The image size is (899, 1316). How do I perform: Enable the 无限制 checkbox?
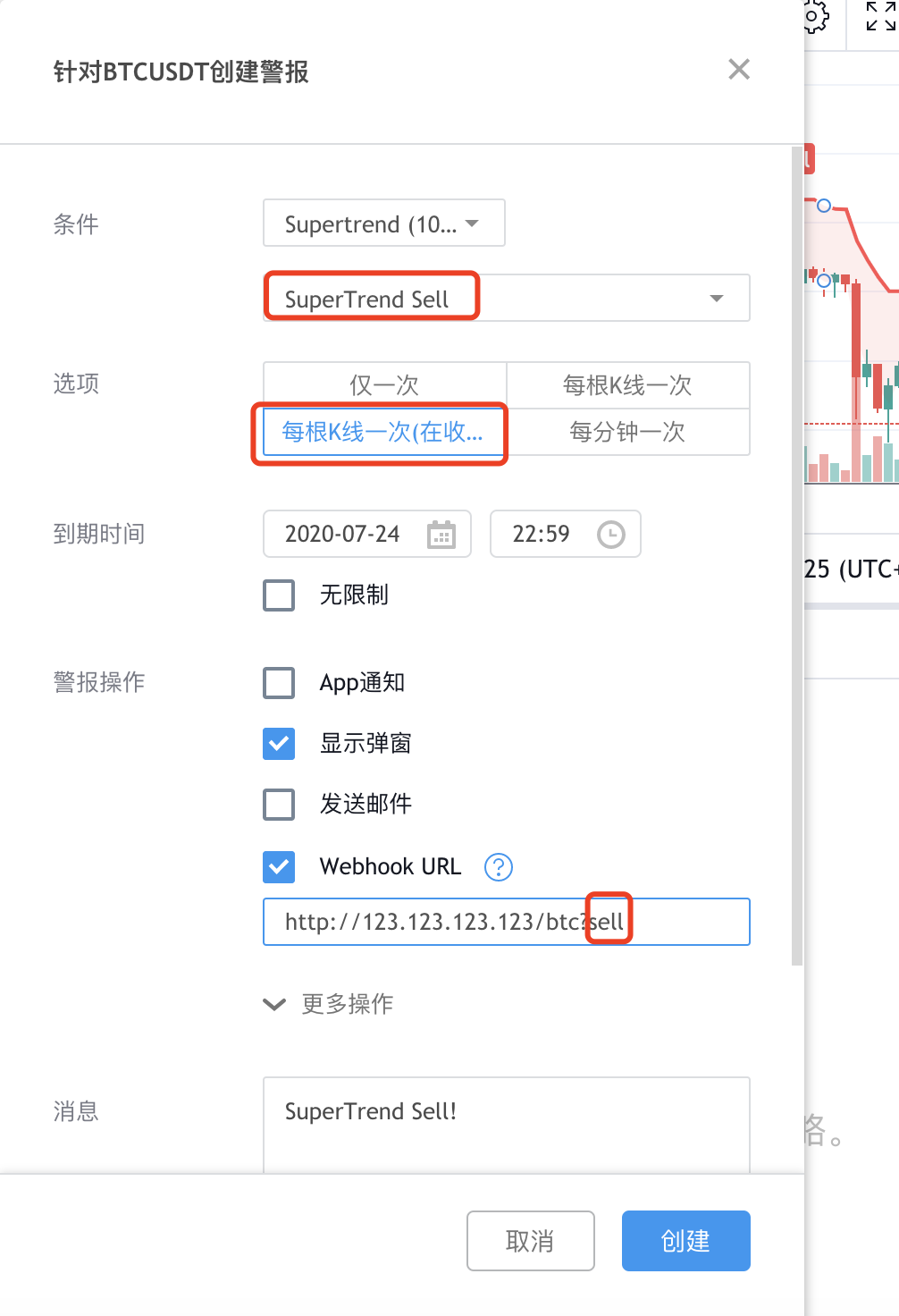(279, 595)
